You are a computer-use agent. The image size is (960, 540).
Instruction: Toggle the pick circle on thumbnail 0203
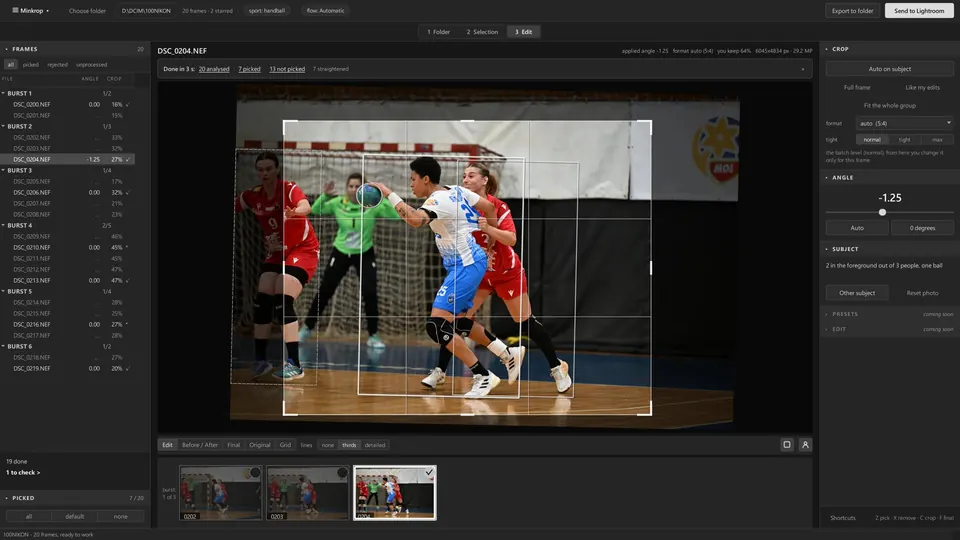[x=342, y=473]
